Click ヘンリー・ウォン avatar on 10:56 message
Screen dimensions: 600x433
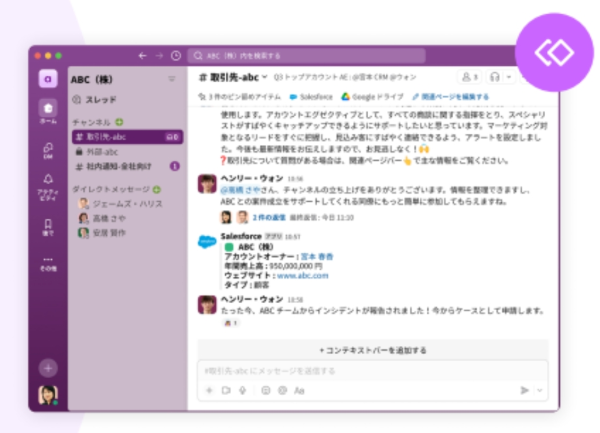click(x=207, y=184)
